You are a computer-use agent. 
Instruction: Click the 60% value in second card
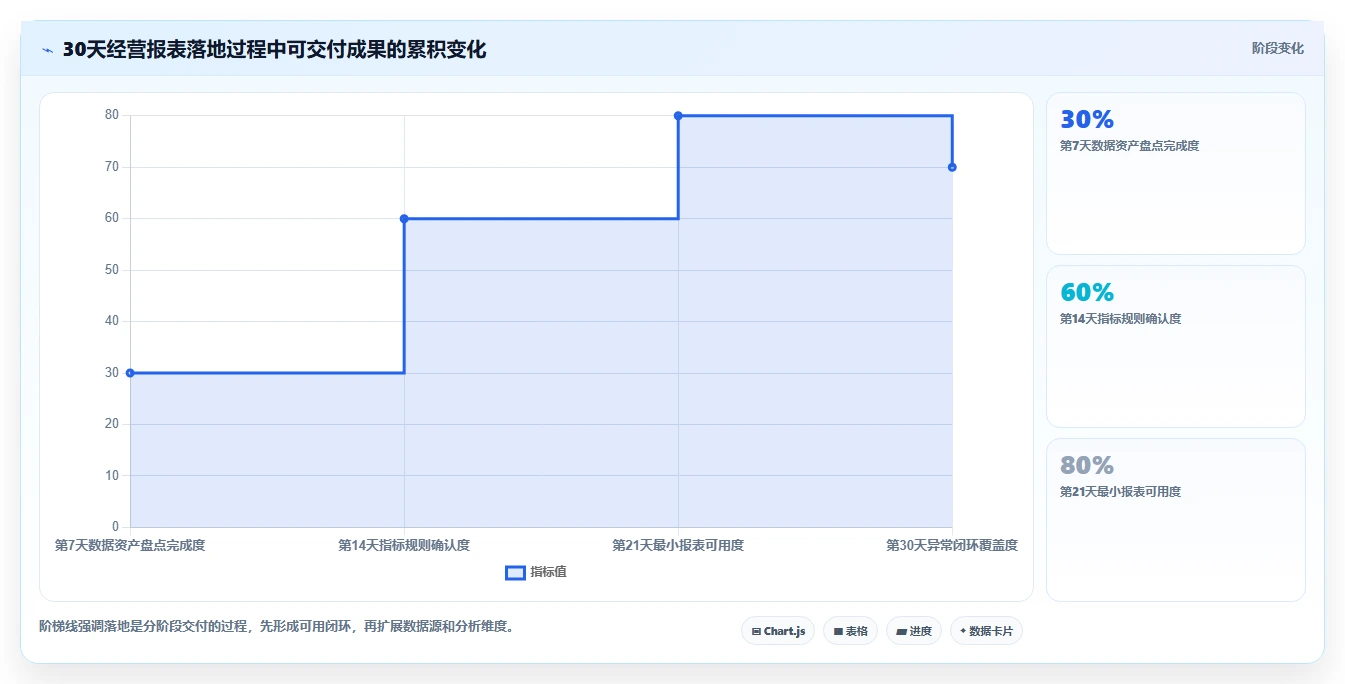(x=1087, y=293)
